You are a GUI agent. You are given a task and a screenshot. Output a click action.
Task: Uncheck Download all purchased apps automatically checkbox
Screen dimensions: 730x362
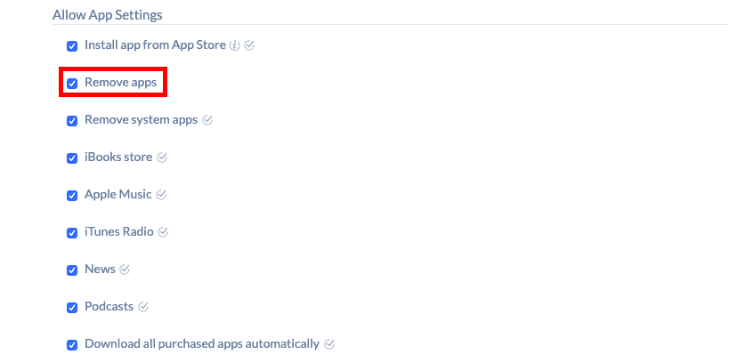tap(72, 345)
